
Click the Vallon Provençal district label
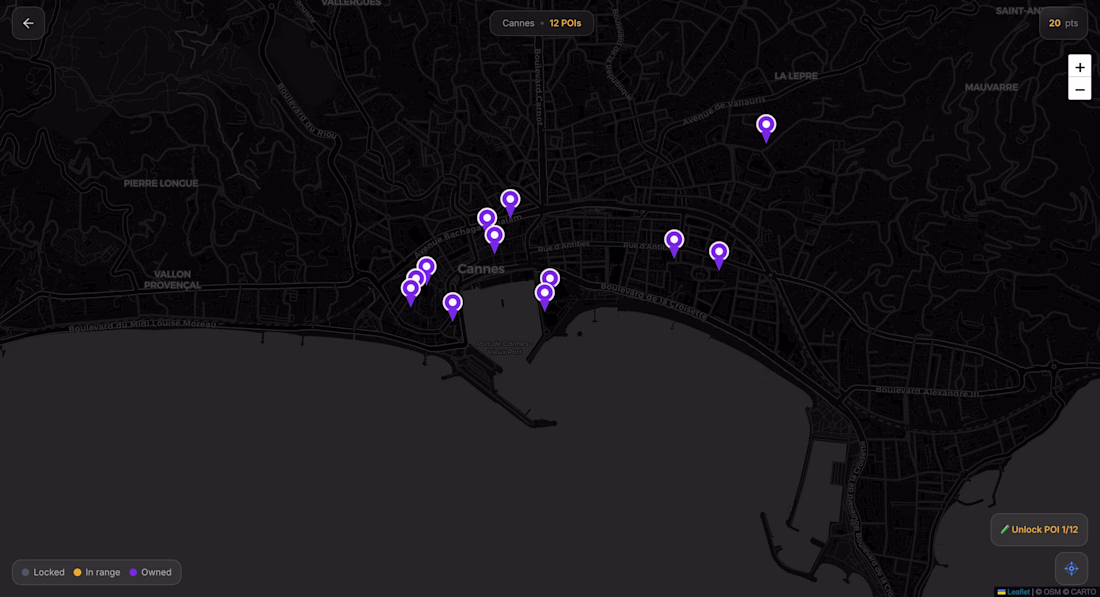tap(173, 279)
